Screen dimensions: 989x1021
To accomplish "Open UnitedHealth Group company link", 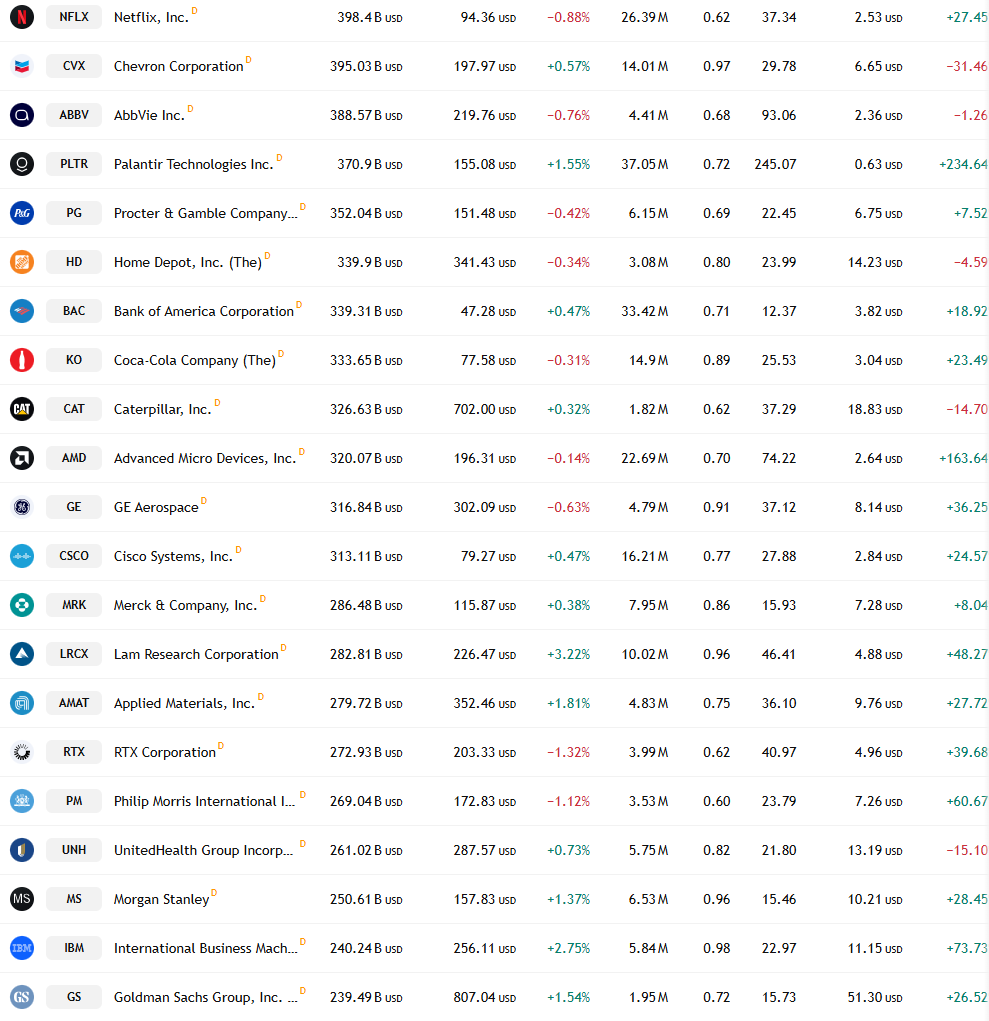I will pyautogui.click(x=204, y=850).
